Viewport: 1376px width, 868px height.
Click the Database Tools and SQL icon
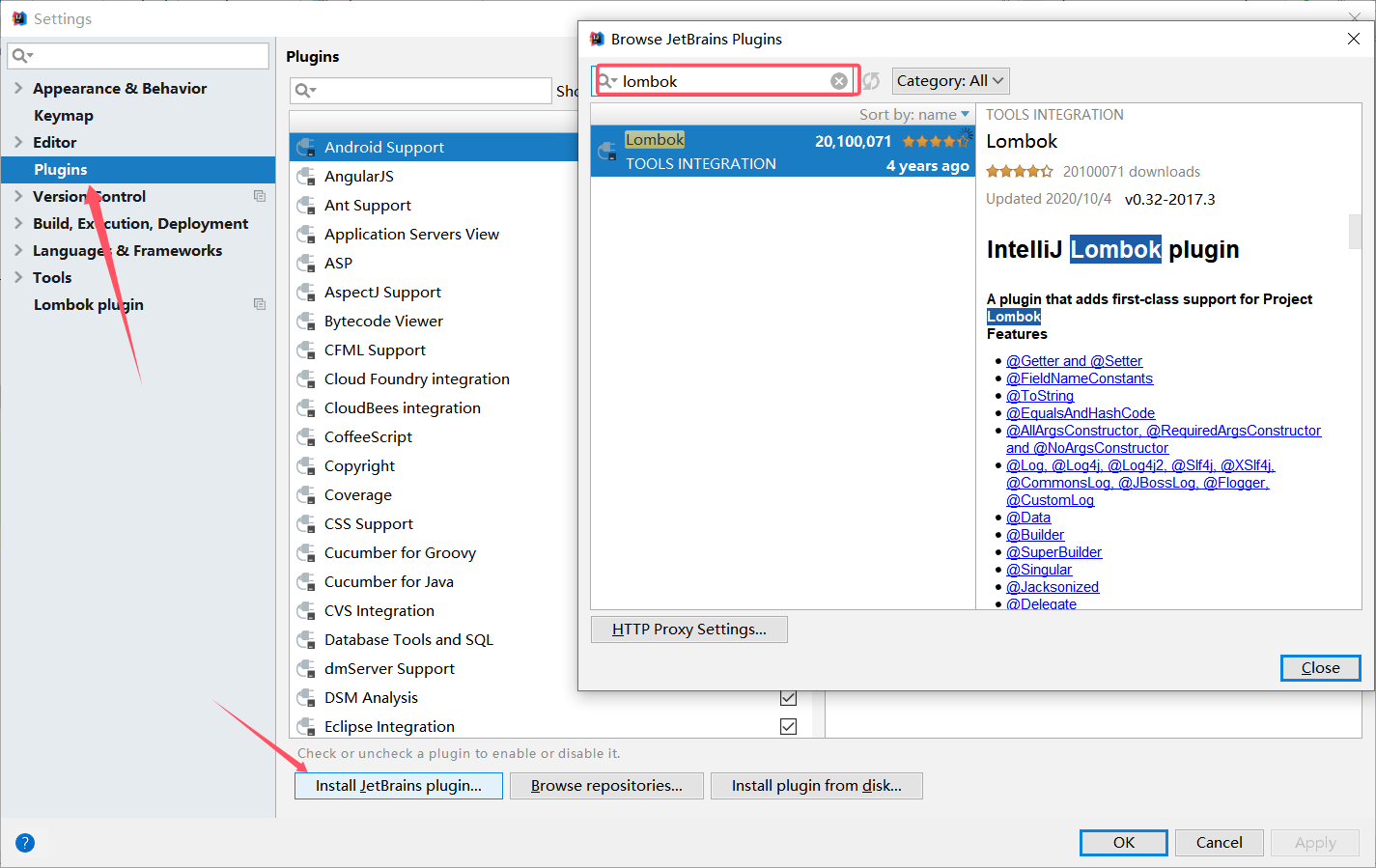click(306, 640)
